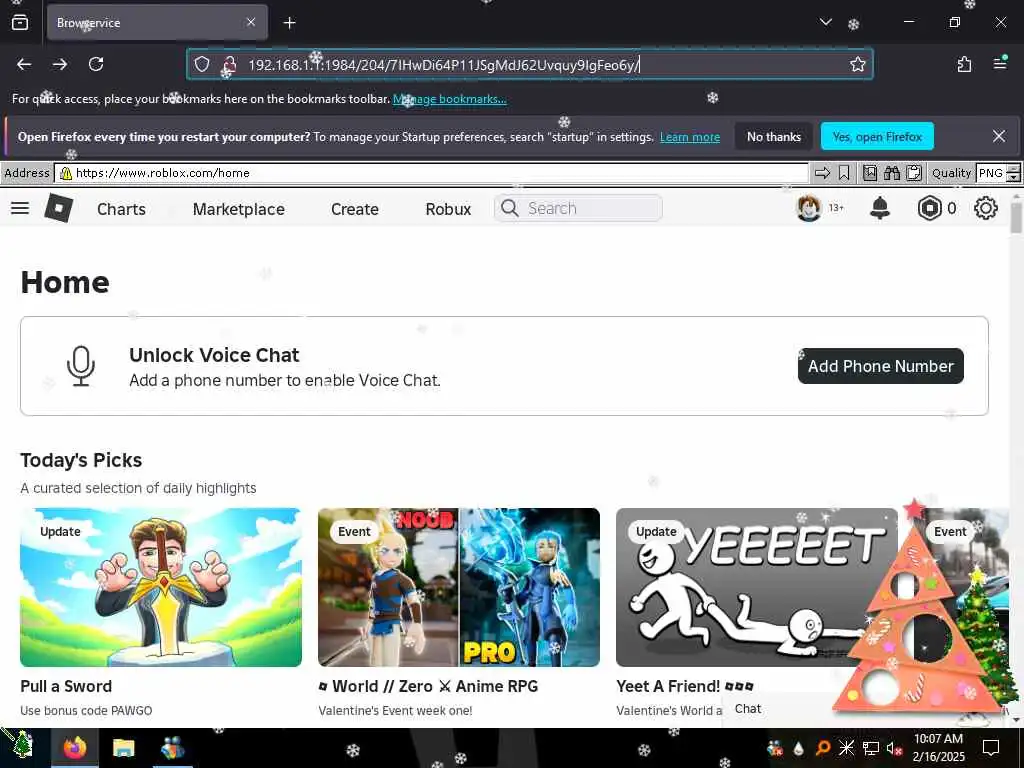Screen dimensions: 1024x768
Task: Click the Robux balance icon
Action: (x=929, y=208)
